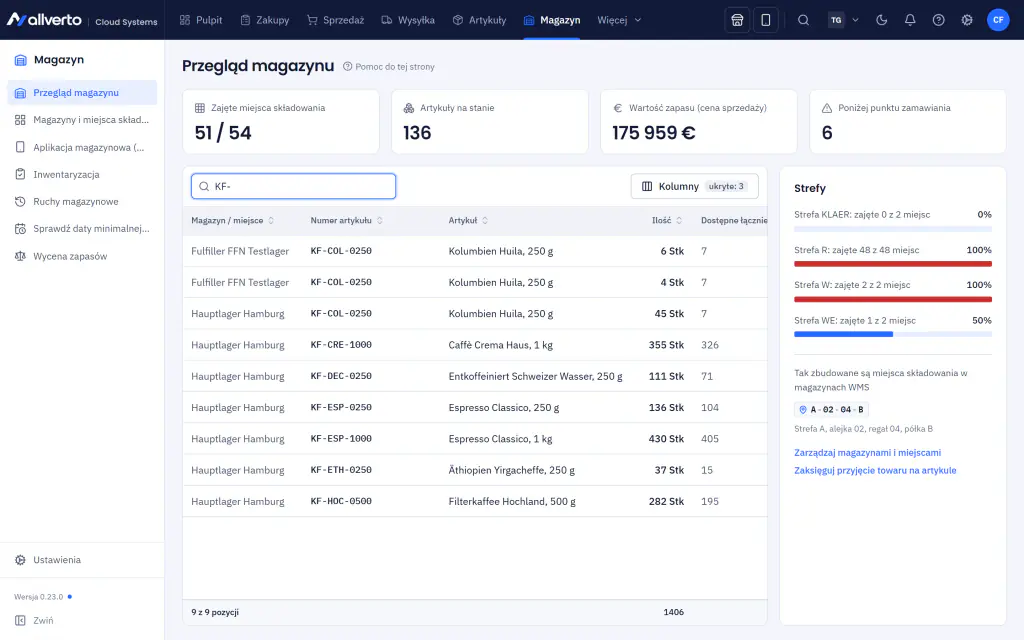This screenshot has height=640, width=1024.
Task: Click Zaksięguj przyjęcie towaru na artykule link
Action: click(x=875, y=470)
